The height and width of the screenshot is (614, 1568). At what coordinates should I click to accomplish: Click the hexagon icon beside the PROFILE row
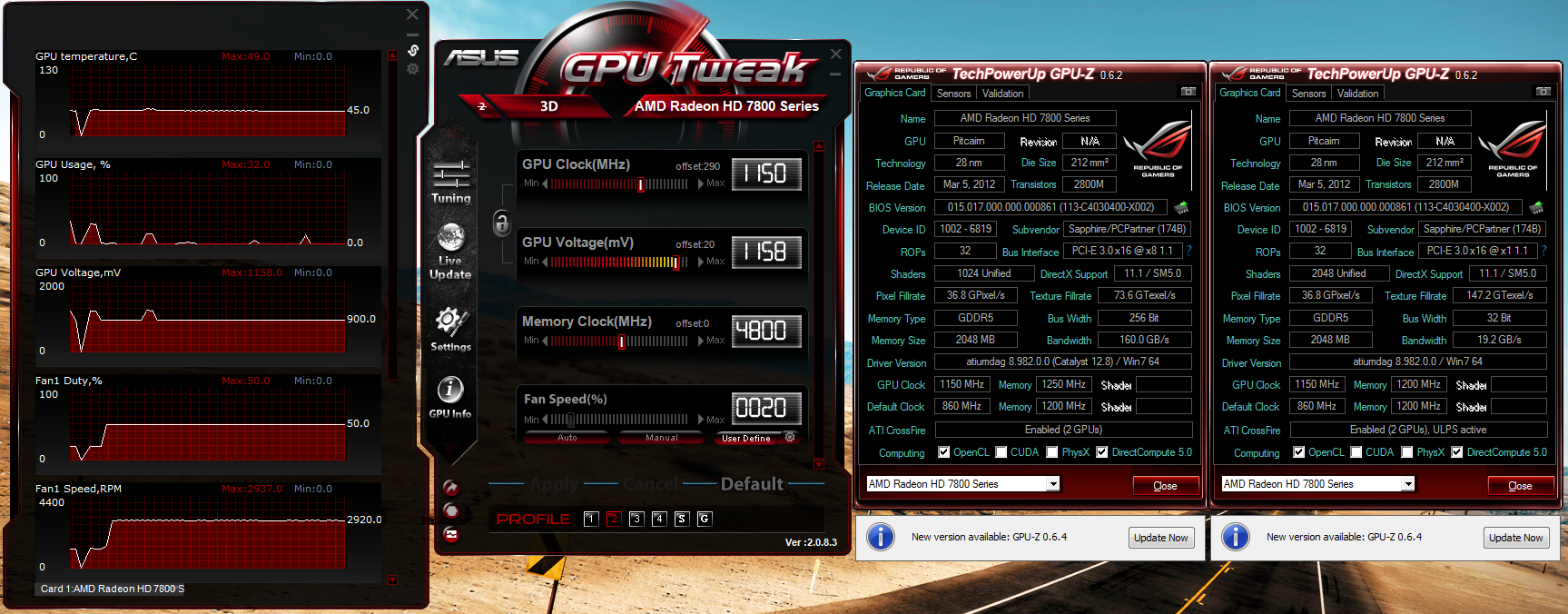pos(450,510)
